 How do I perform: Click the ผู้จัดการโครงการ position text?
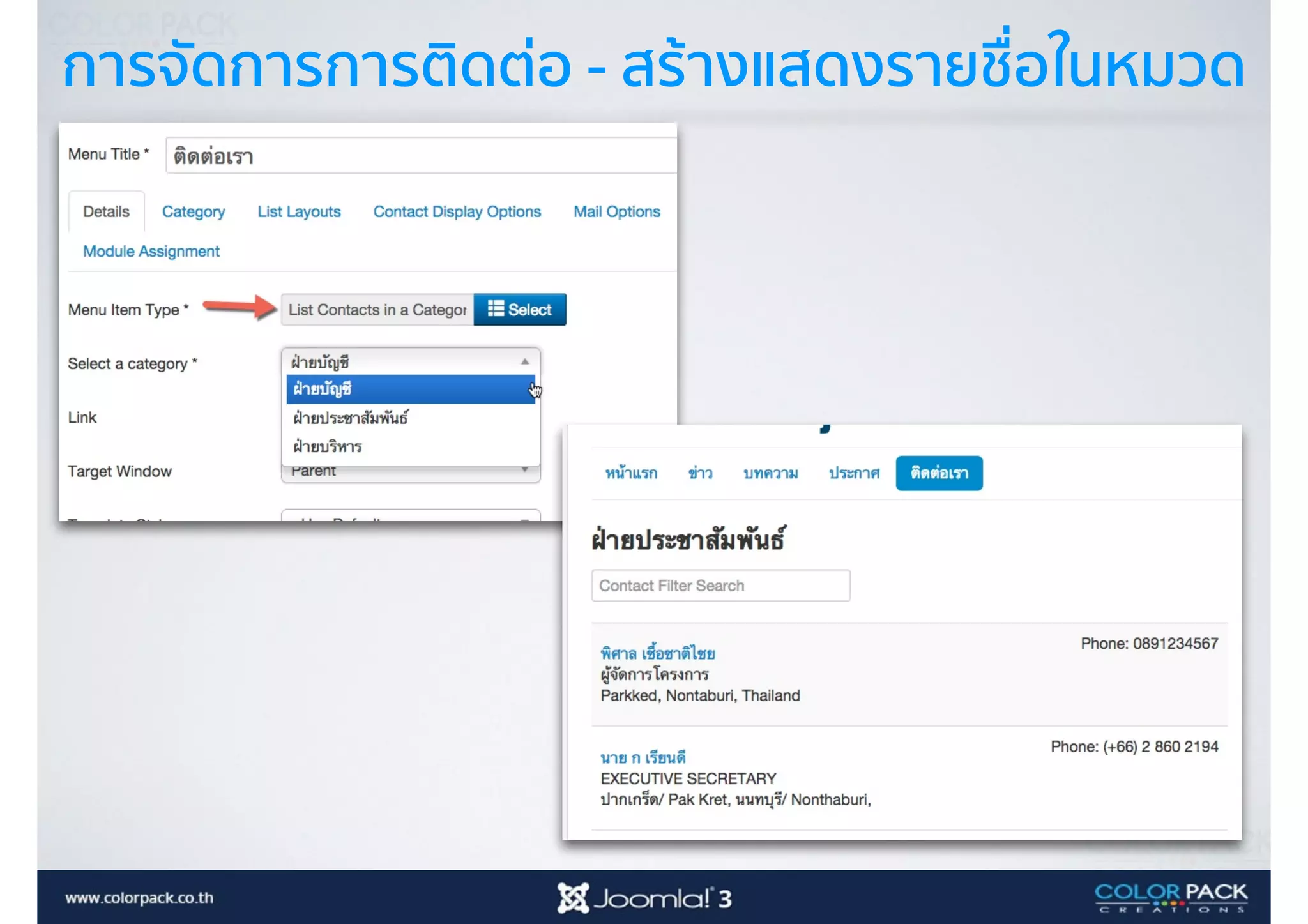pos(655,674)
